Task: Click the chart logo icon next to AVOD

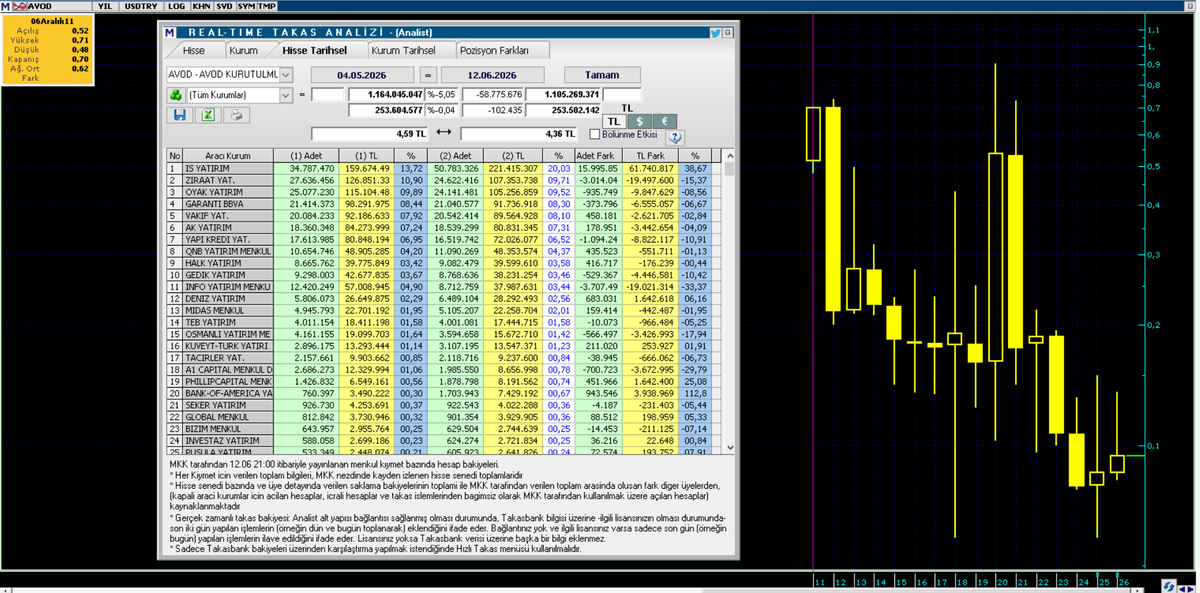Action: tap(21, 6)
